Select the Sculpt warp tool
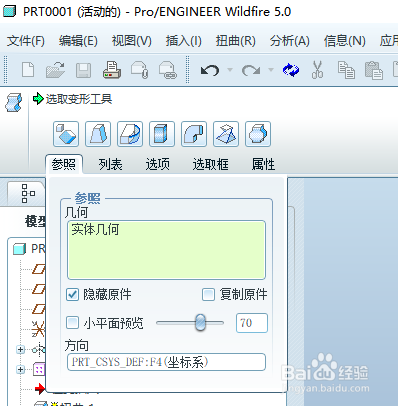Viewport: 398px width, 406px height. pyautogui.click(x=258, y=134)
